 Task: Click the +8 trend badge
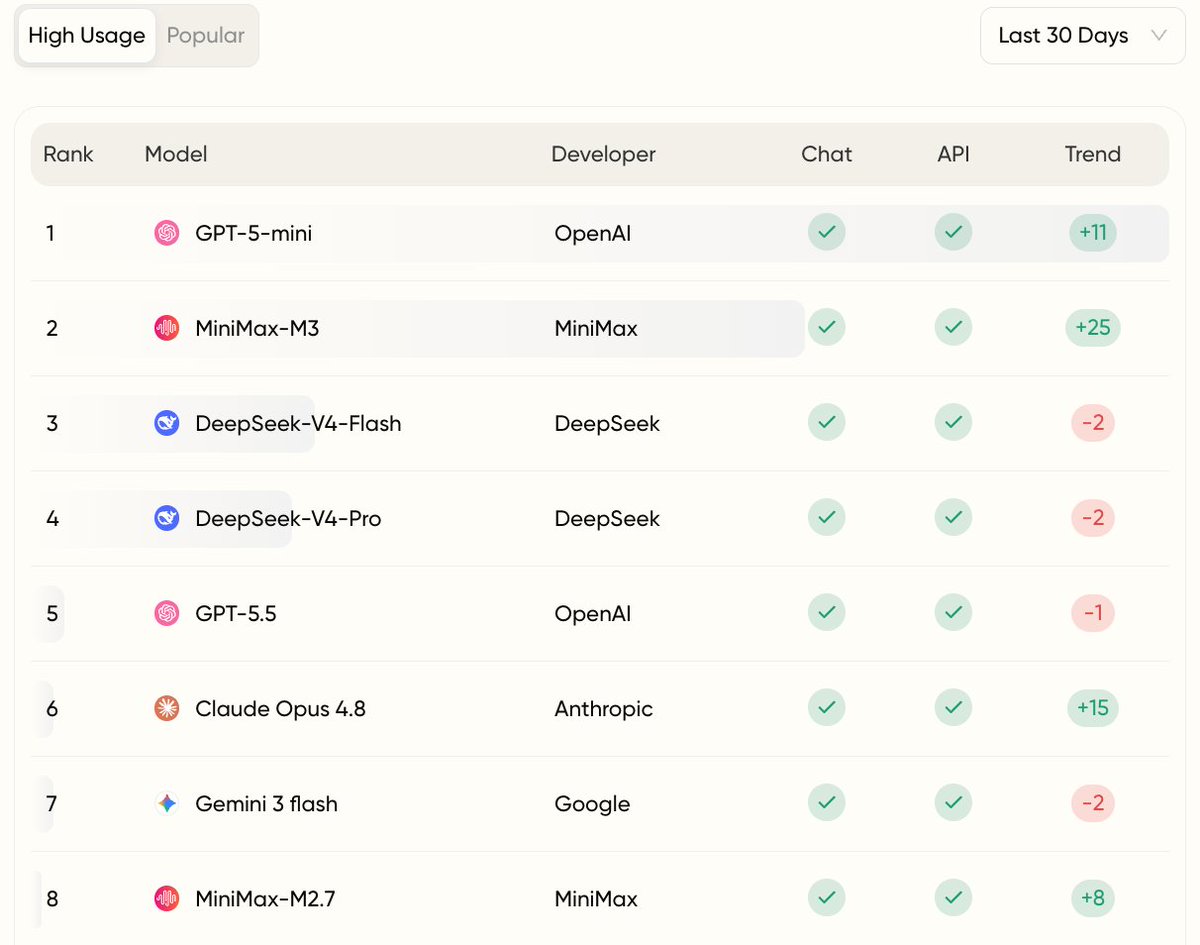point(1092,898)
